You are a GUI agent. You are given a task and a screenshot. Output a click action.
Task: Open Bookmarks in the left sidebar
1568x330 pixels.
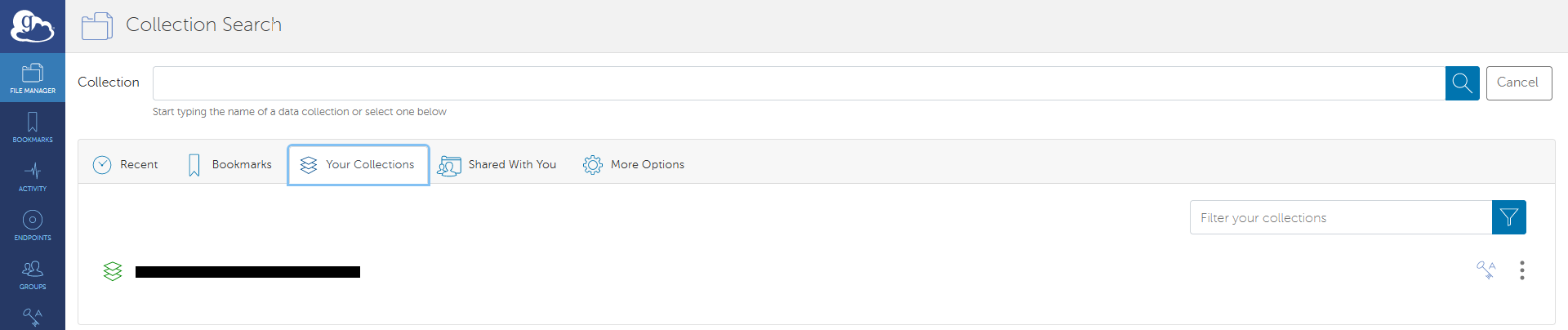point(33,127)
